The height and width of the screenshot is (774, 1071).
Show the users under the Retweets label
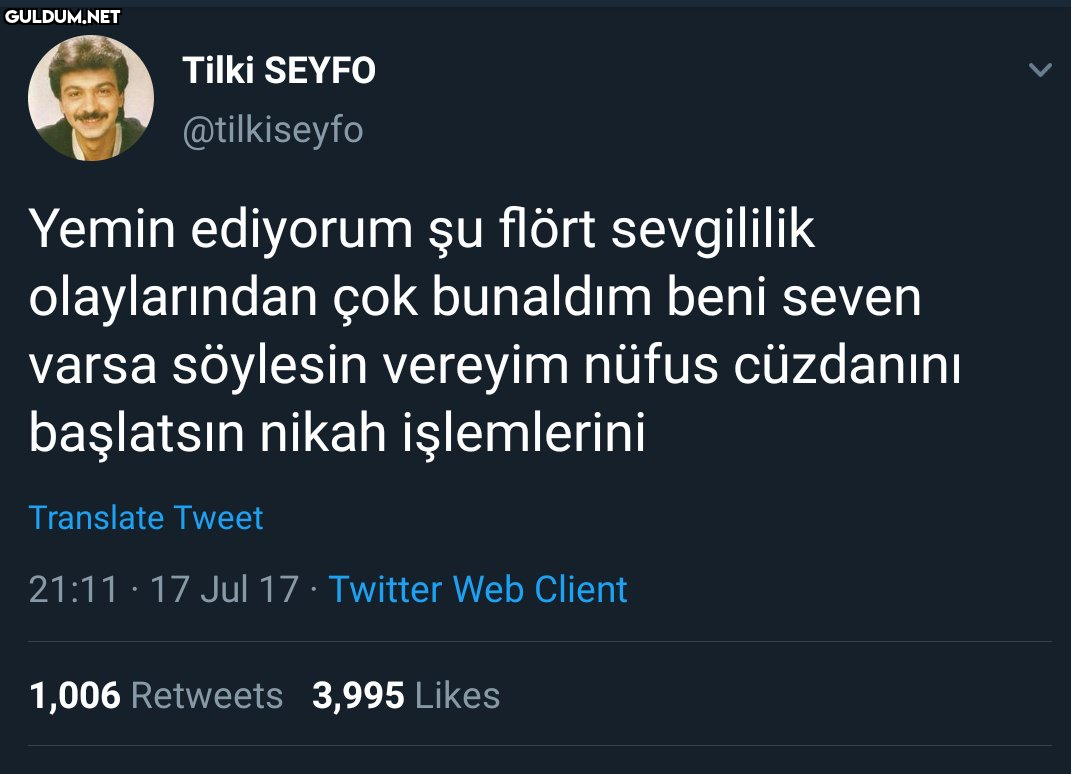207,695
